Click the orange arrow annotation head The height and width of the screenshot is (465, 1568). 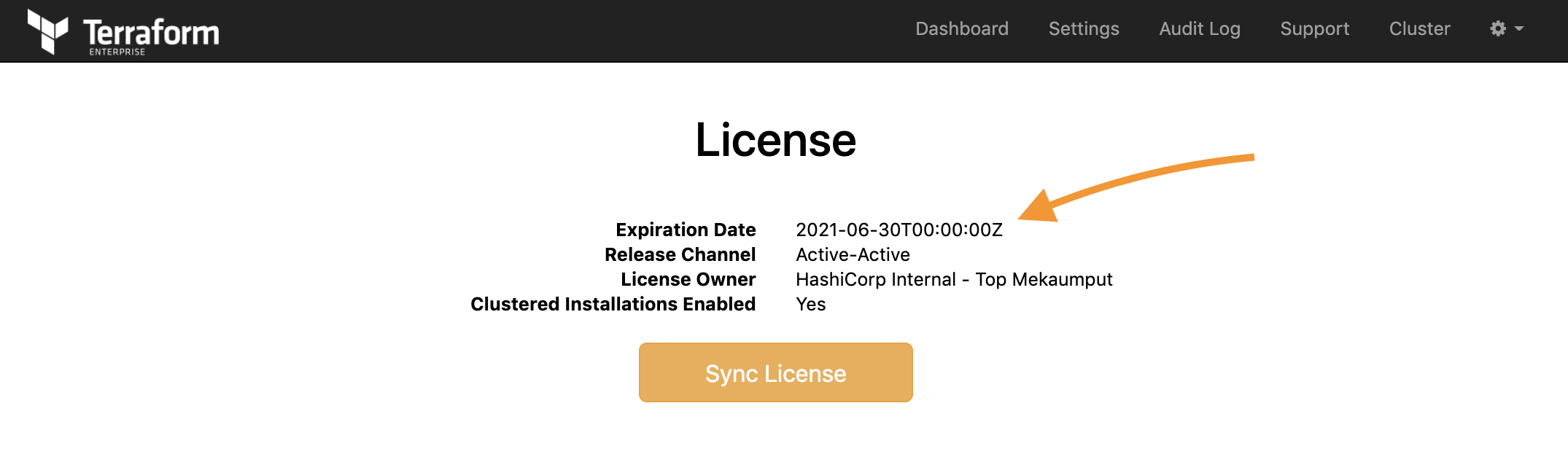click(1039, 207)
